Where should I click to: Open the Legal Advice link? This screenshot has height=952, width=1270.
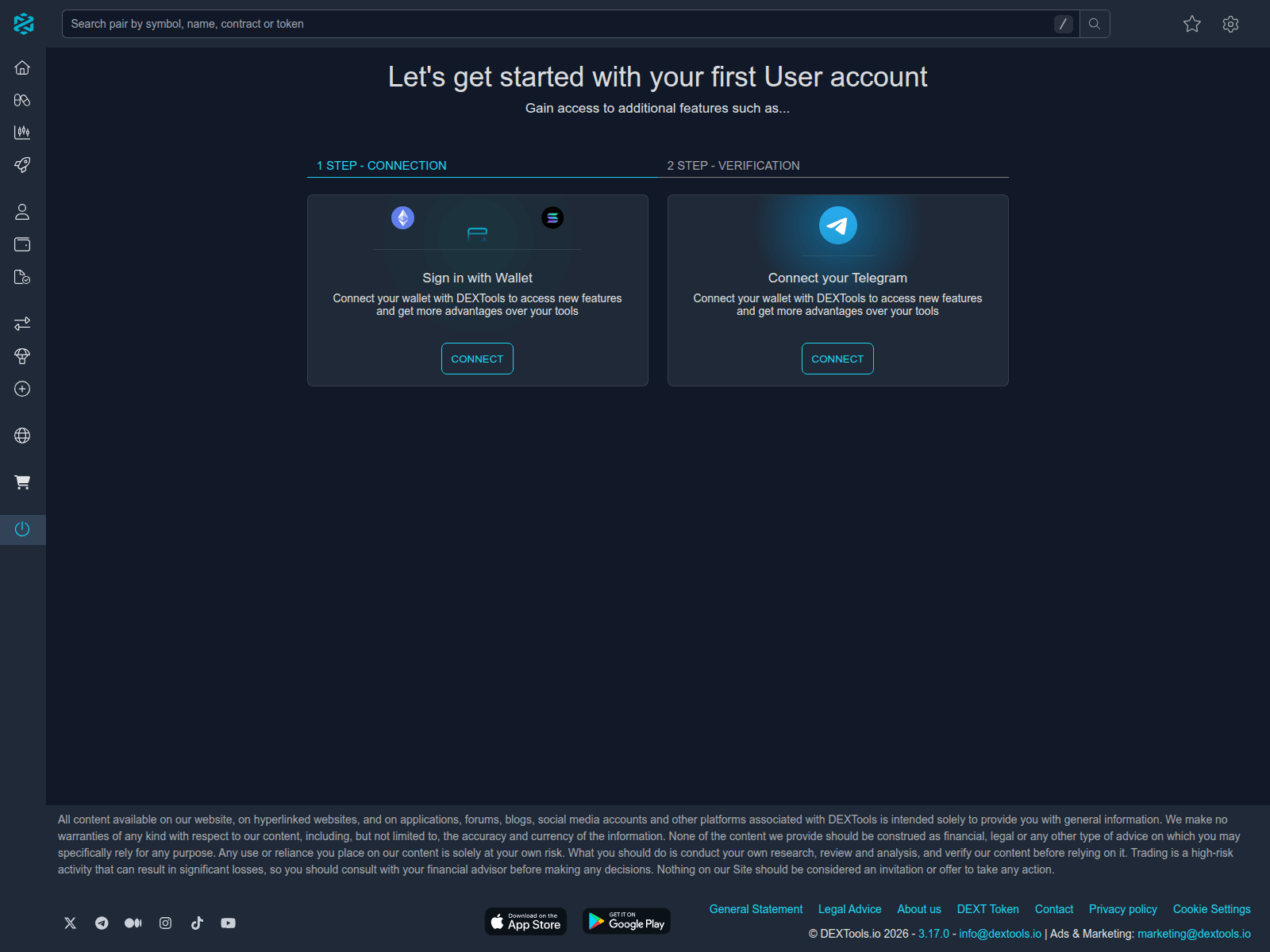(850, 909)
